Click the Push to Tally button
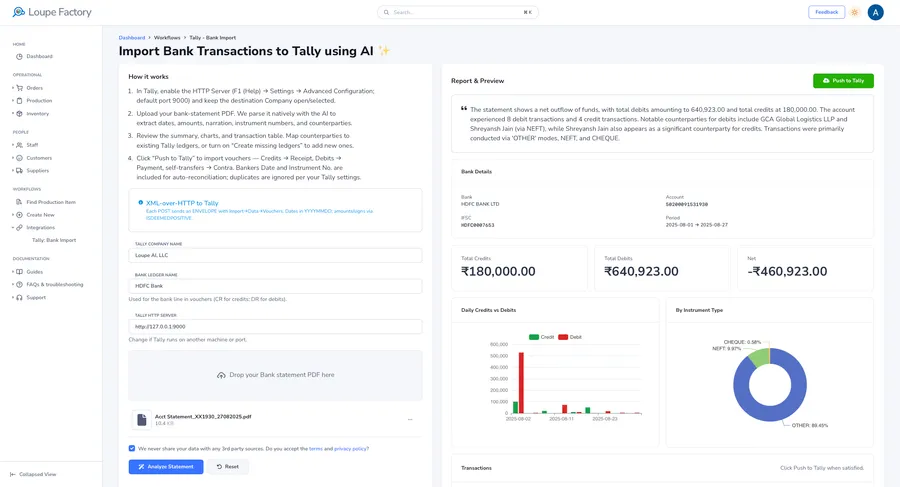The image size is (900, 487). pyautogui.click(x=843, y=81)
